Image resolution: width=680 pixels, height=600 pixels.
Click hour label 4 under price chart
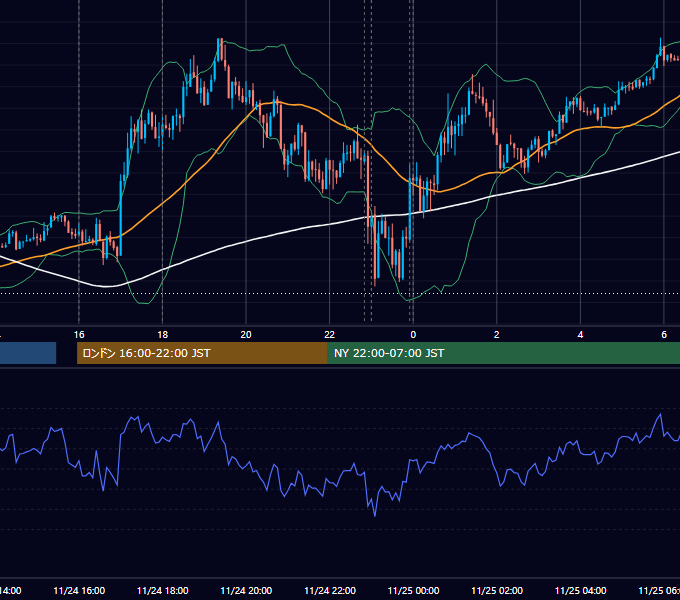pyautogui.click(x=580, y=335)
